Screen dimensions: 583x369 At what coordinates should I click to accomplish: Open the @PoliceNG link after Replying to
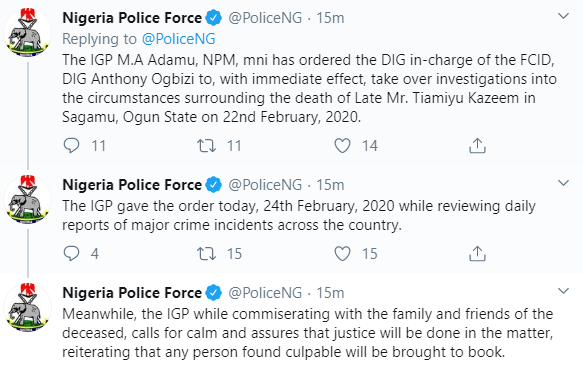tap(178, 39)
